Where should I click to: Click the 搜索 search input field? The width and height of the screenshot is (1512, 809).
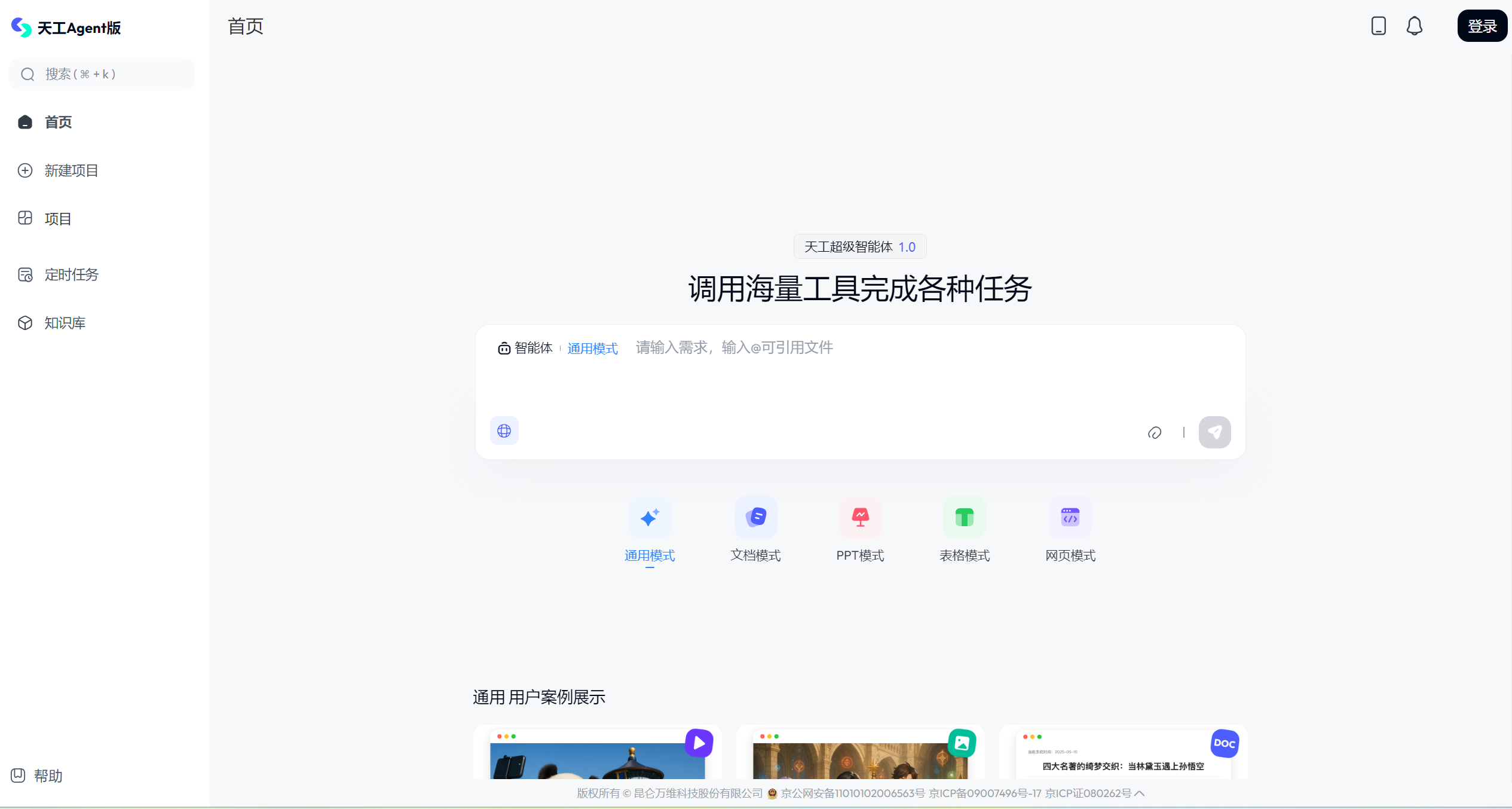coord(102,74)
